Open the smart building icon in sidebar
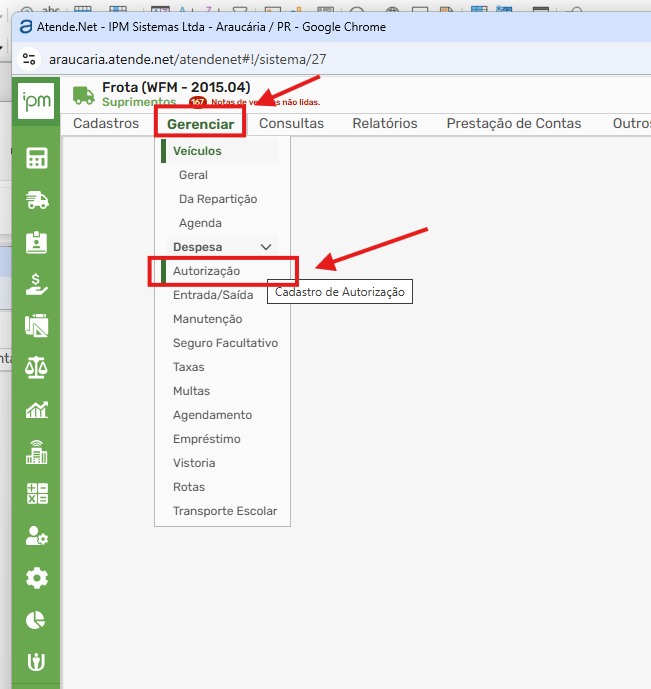 [x=36, y=452]
